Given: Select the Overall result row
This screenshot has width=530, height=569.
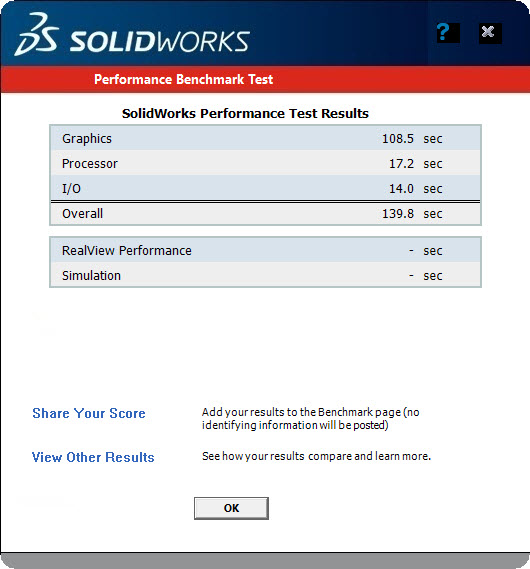Looking at the screenshot, I should point(266,213).
